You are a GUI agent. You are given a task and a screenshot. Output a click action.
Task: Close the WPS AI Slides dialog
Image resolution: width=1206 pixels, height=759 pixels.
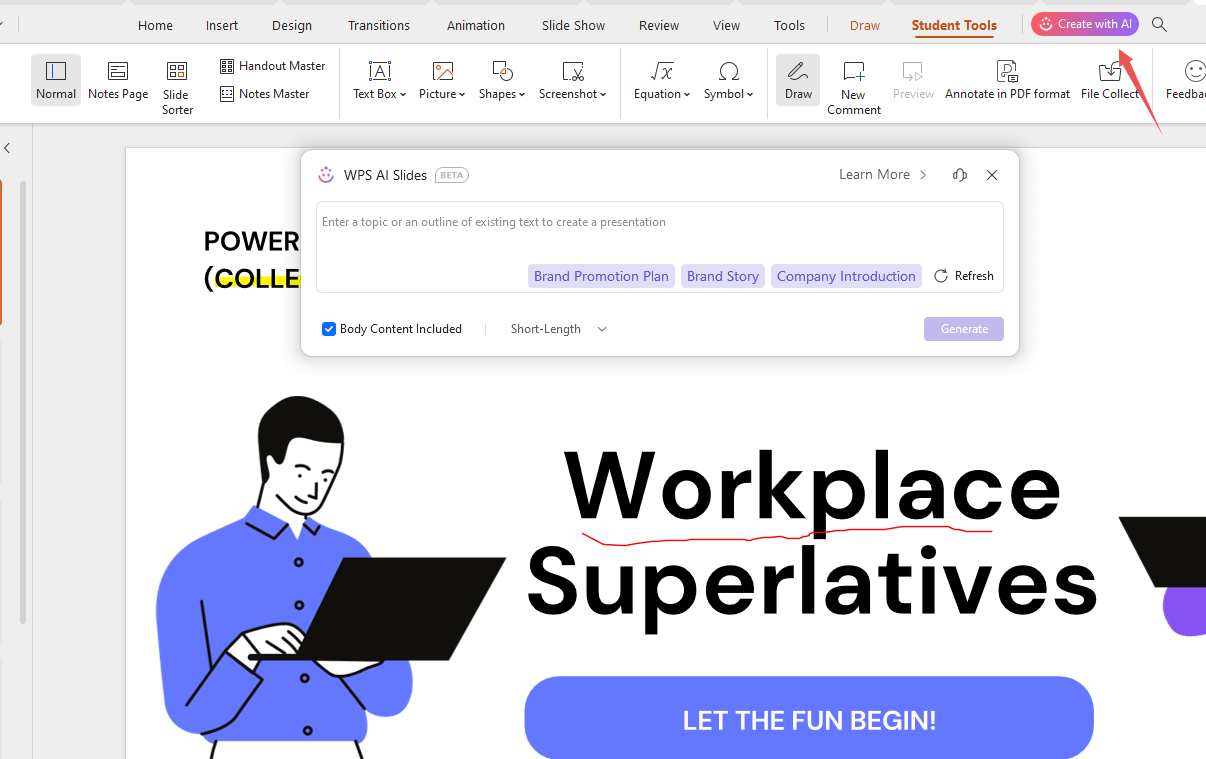[992, 175]
